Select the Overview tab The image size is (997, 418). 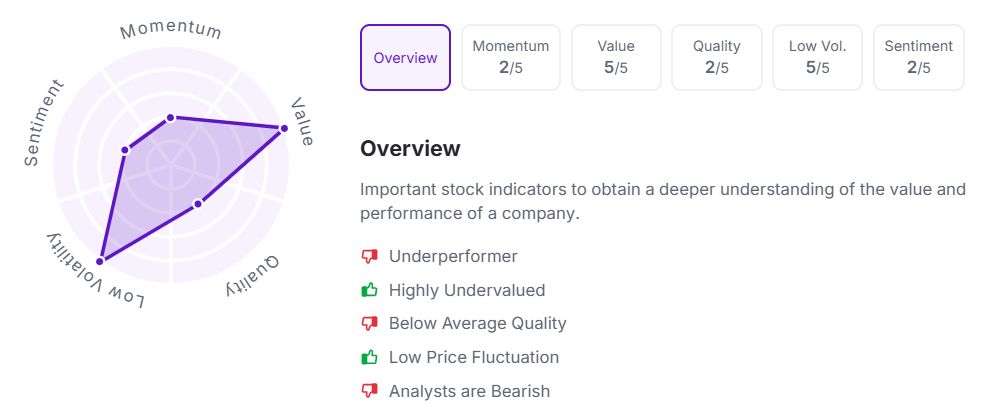point(405,58)
